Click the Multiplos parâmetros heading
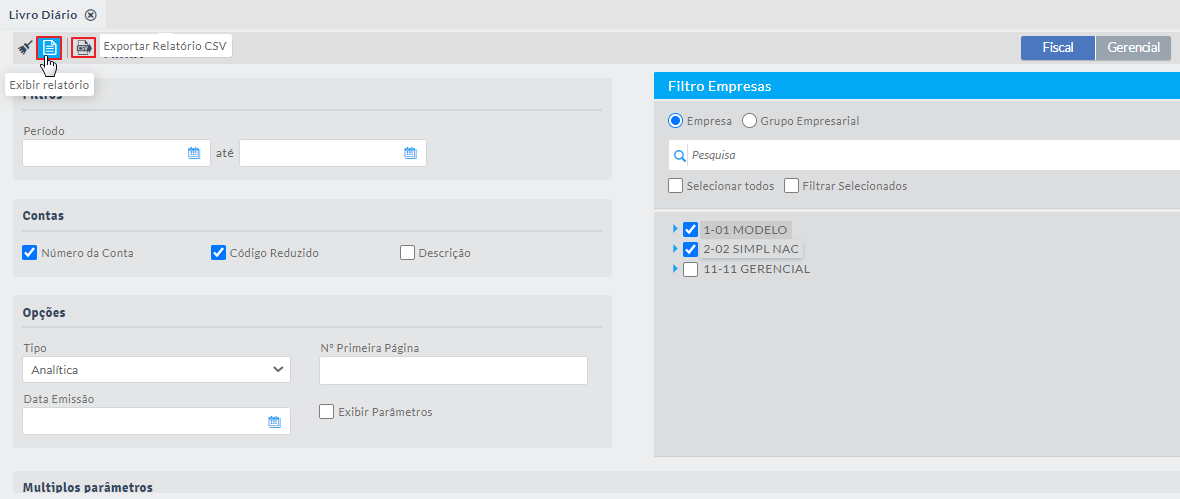This screenshot has width=1180, height=499. [88, 487]
